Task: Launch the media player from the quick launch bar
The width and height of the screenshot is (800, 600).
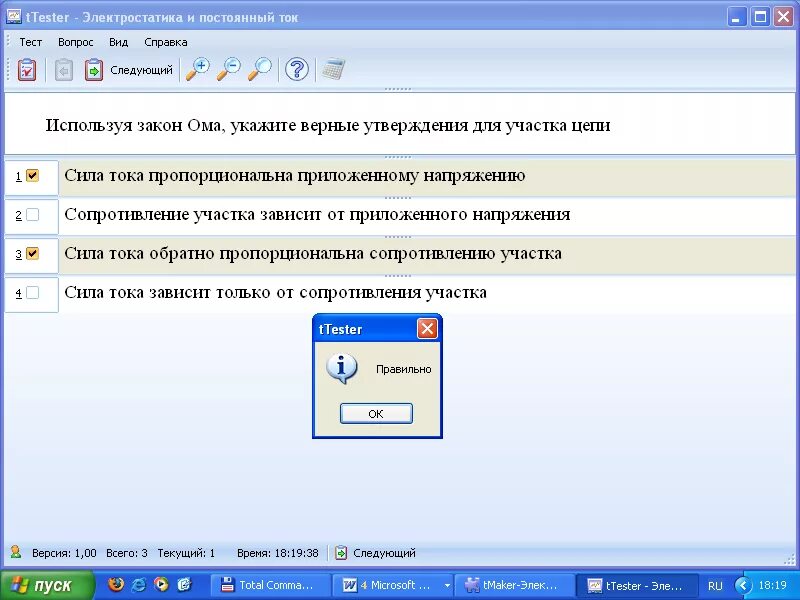Action: point(162,584)
